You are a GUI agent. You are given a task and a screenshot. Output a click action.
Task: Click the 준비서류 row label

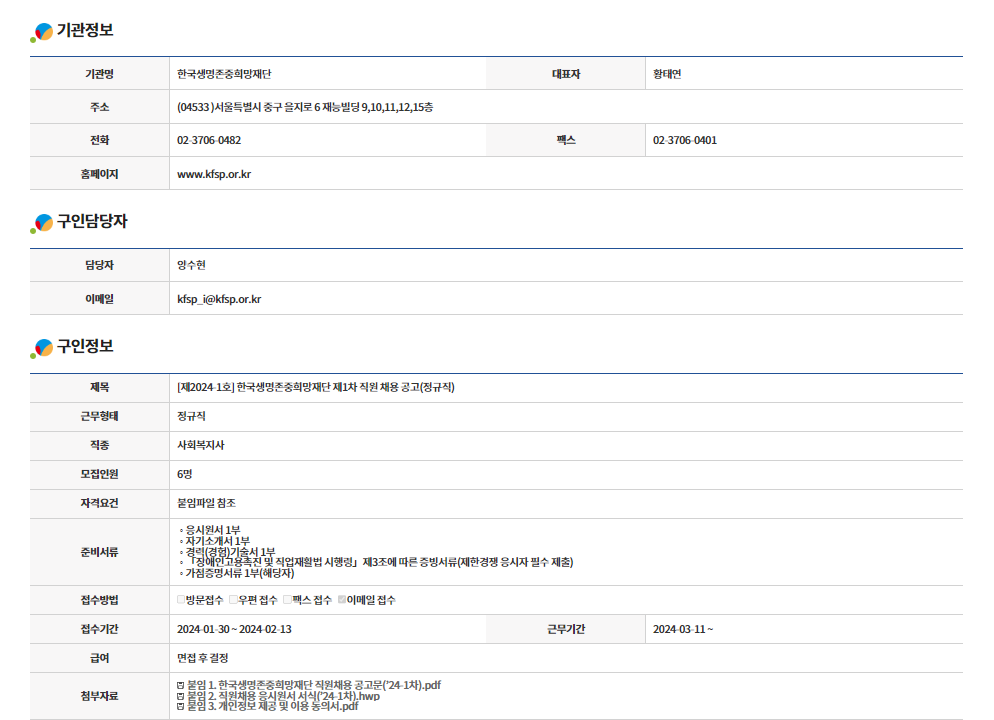pos(100,552)
